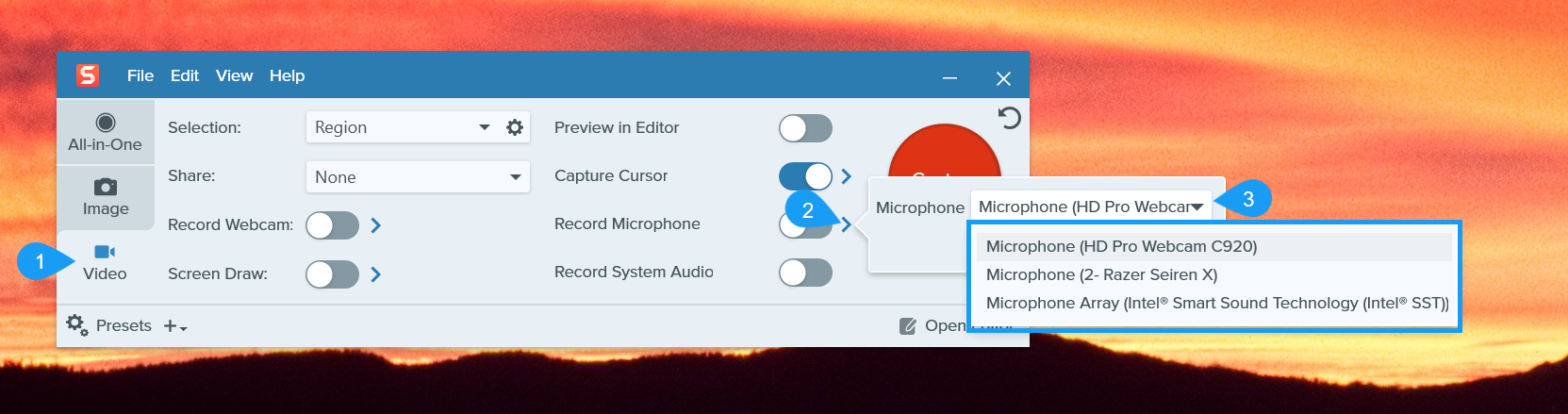Select the Video capture tab
The height and width of the screenshot is (414, 1568).
(105, 261)
